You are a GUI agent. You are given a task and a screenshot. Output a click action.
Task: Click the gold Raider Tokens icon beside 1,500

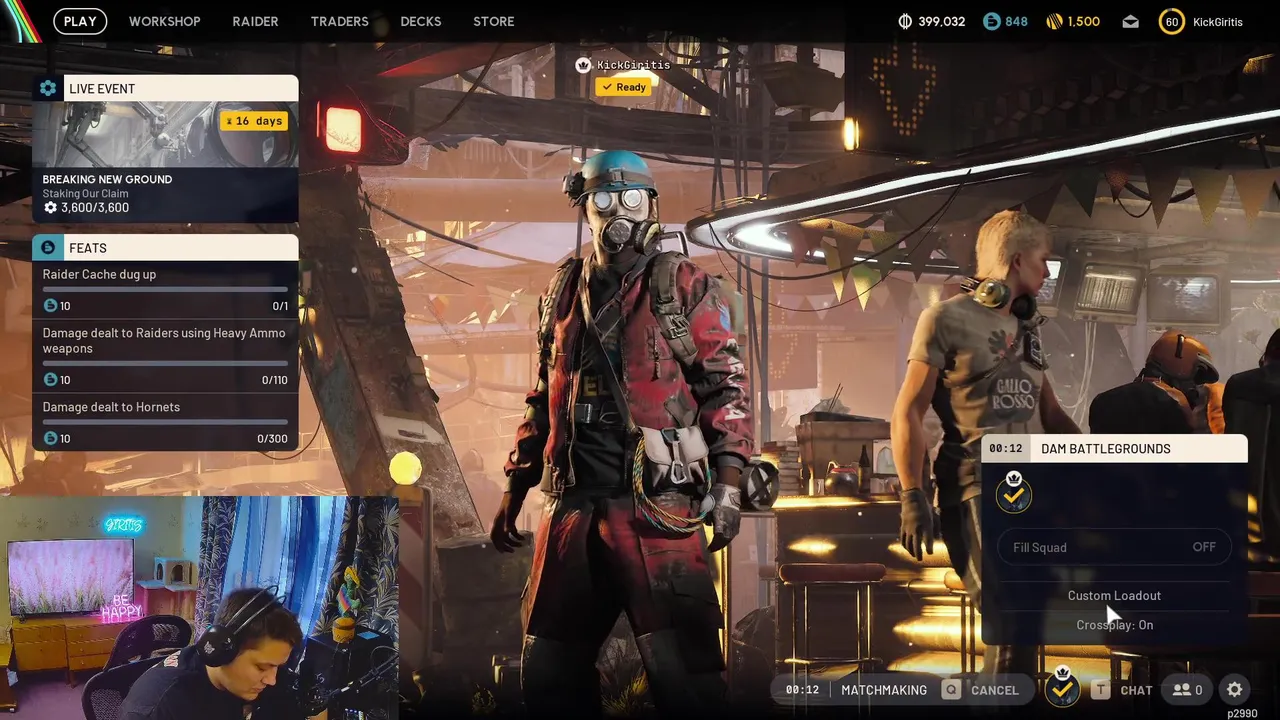(1054, 21)
